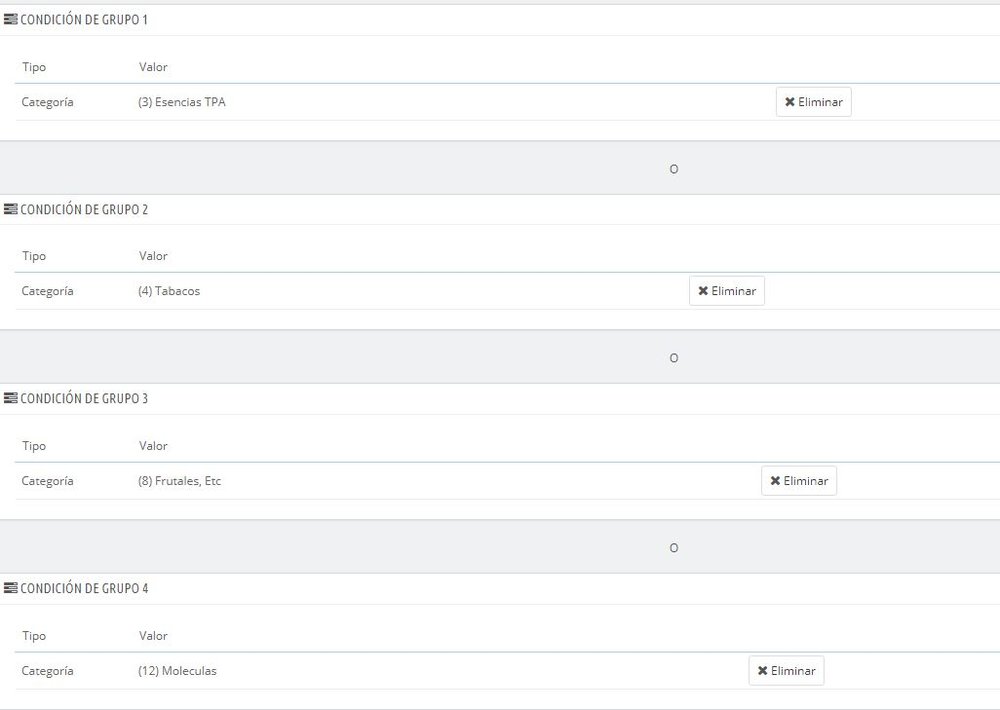The height and width of the screenshot is (710, 1000).
Task: Click the O separator above group 4
Action: pos(673,548)
